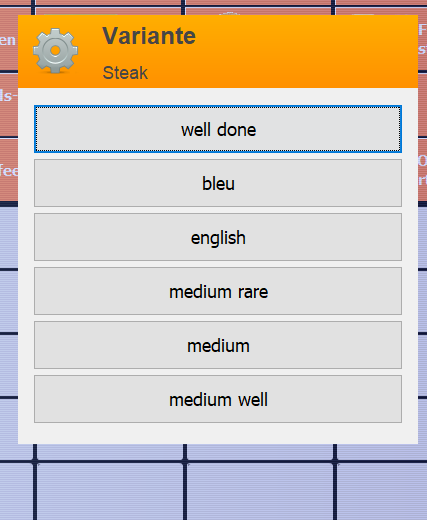Click the orange header bar empty area
The height and width of the screenshot is (520, 427).
pyautogui.click(x=300, y=52)
